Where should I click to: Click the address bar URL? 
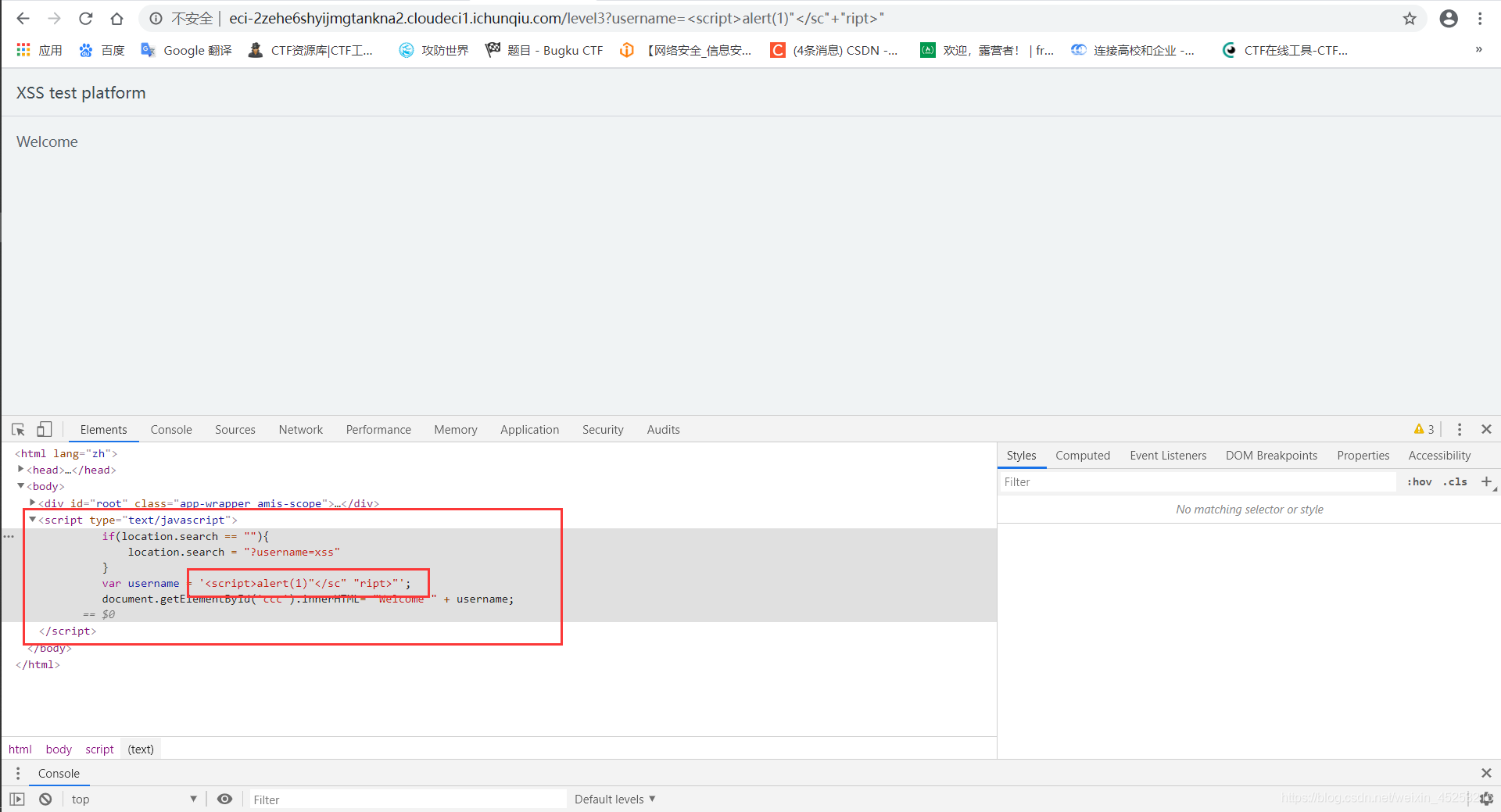coord(556,18)
